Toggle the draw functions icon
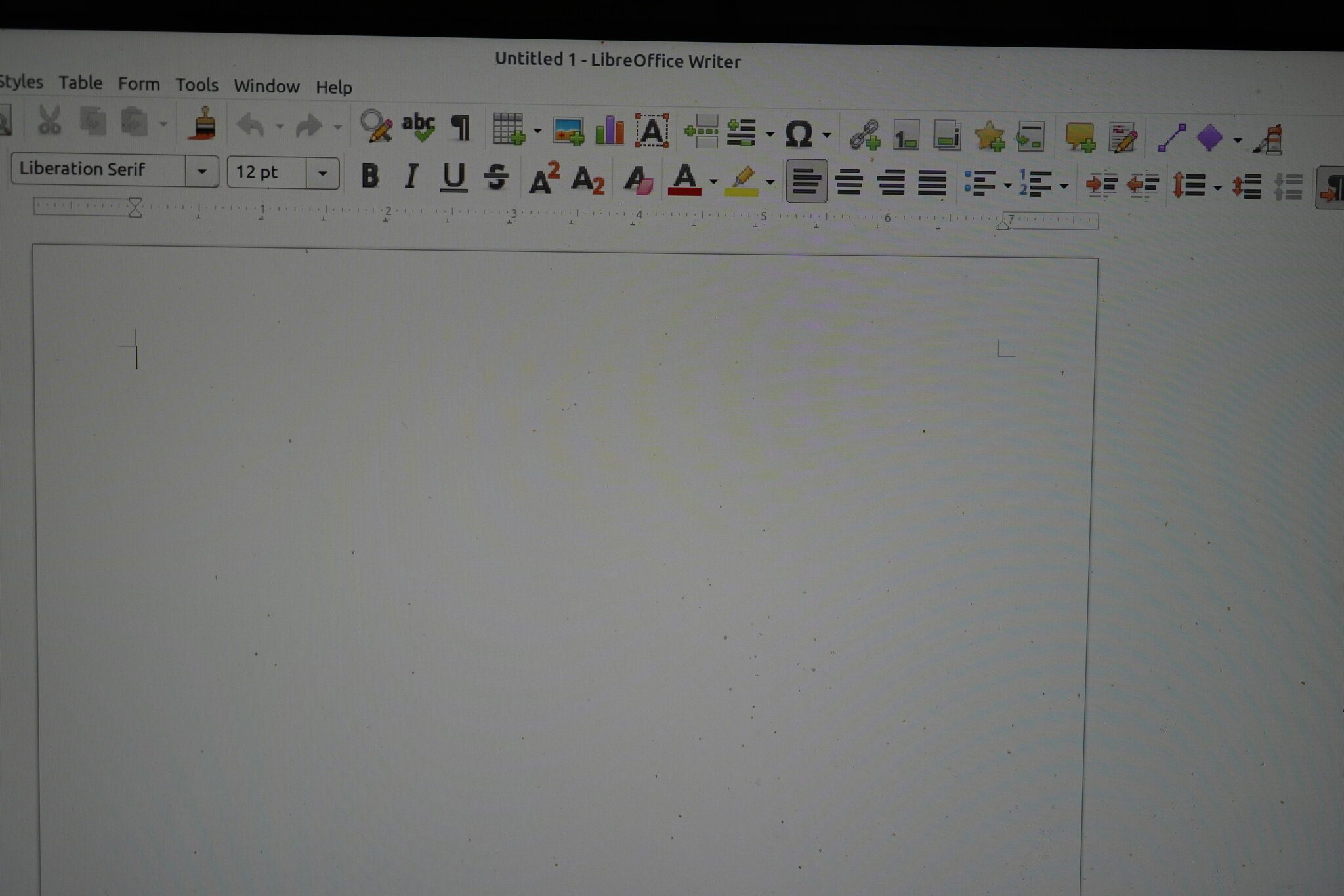1344x896 pixels. (x=1268, y=140)
